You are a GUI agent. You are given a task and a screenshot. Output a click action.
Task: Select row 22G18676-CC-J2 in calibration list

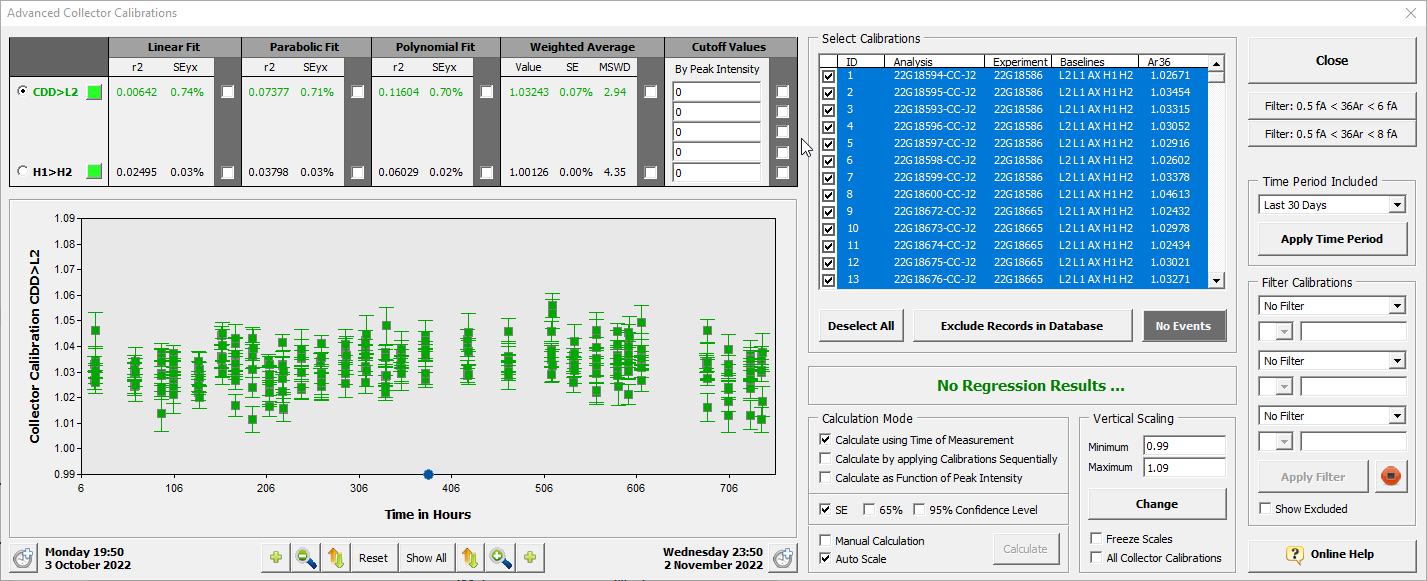[1021, 279]
